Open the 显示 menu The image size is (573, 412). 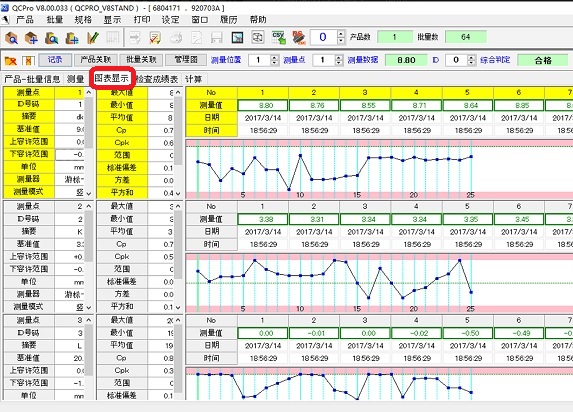(x=112, y=20)
